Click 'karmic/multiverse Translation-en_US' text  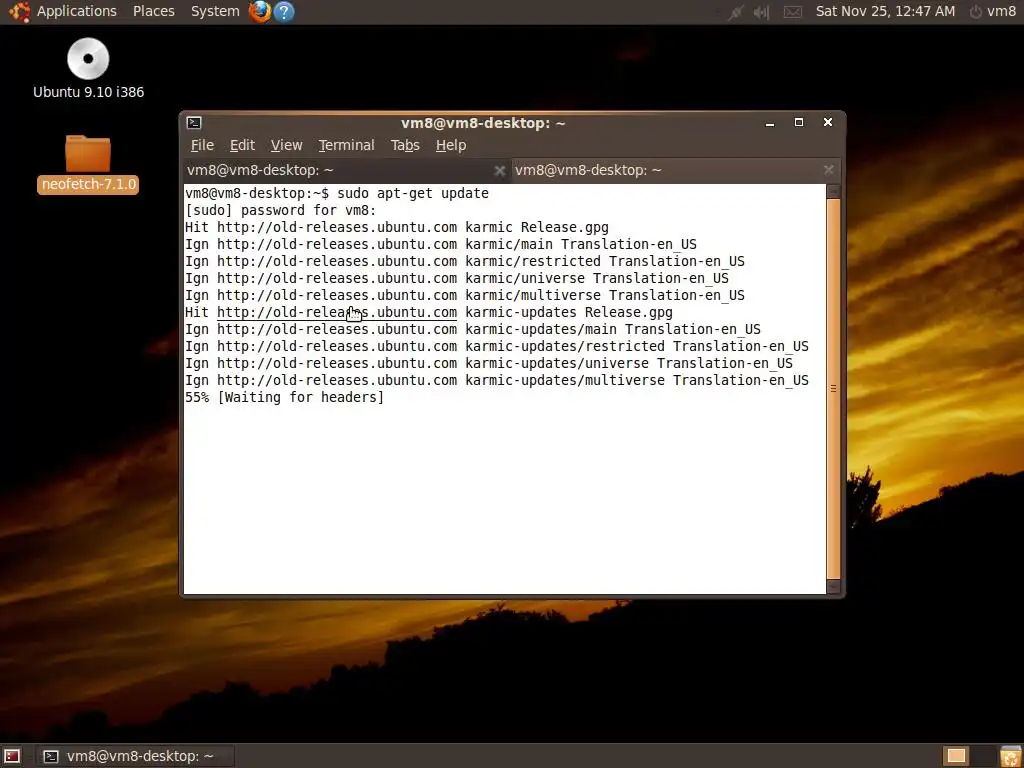tap(605, 295)
